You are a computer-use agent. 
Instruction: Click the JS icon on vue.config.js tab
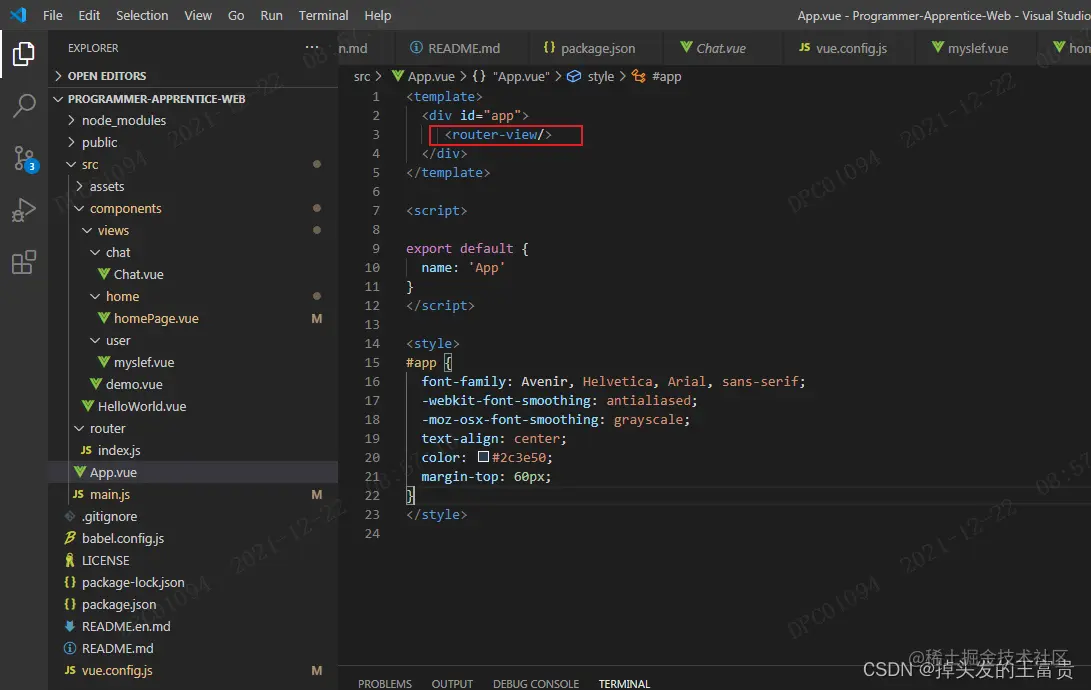(x=804, y=47)
